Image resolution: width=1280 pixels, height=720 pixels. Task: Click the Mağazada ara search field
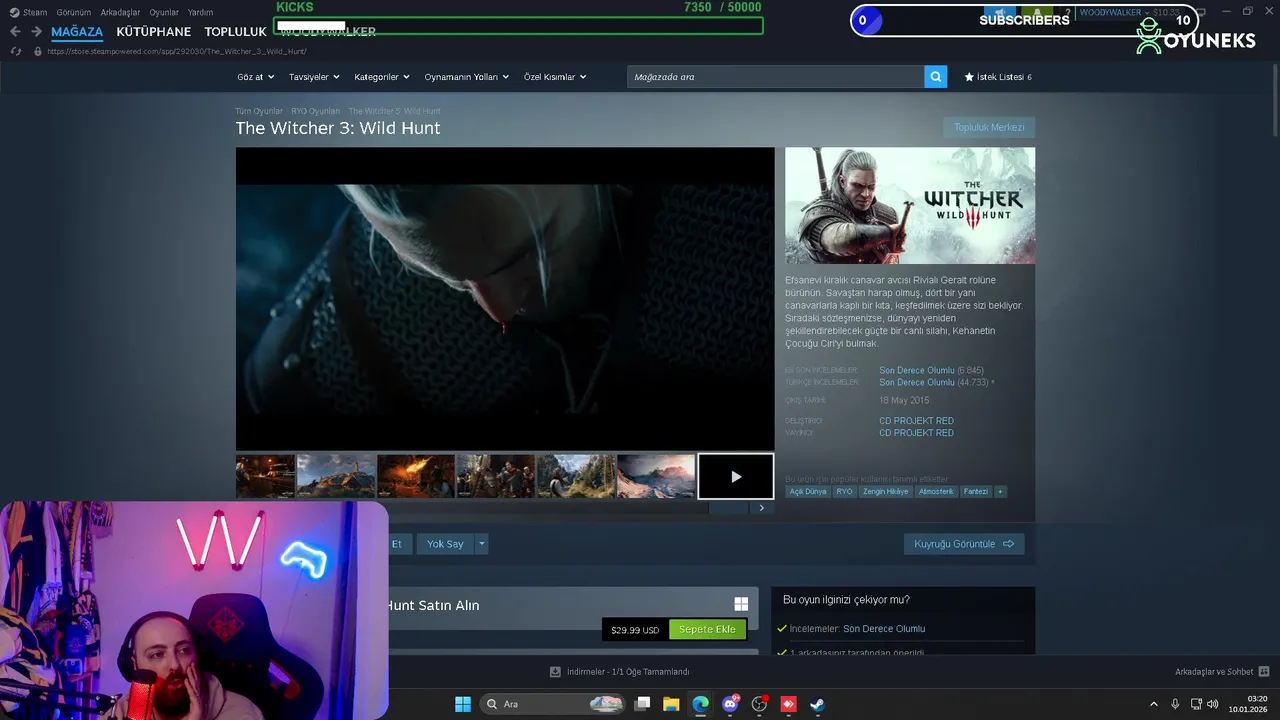coord(775,77)
